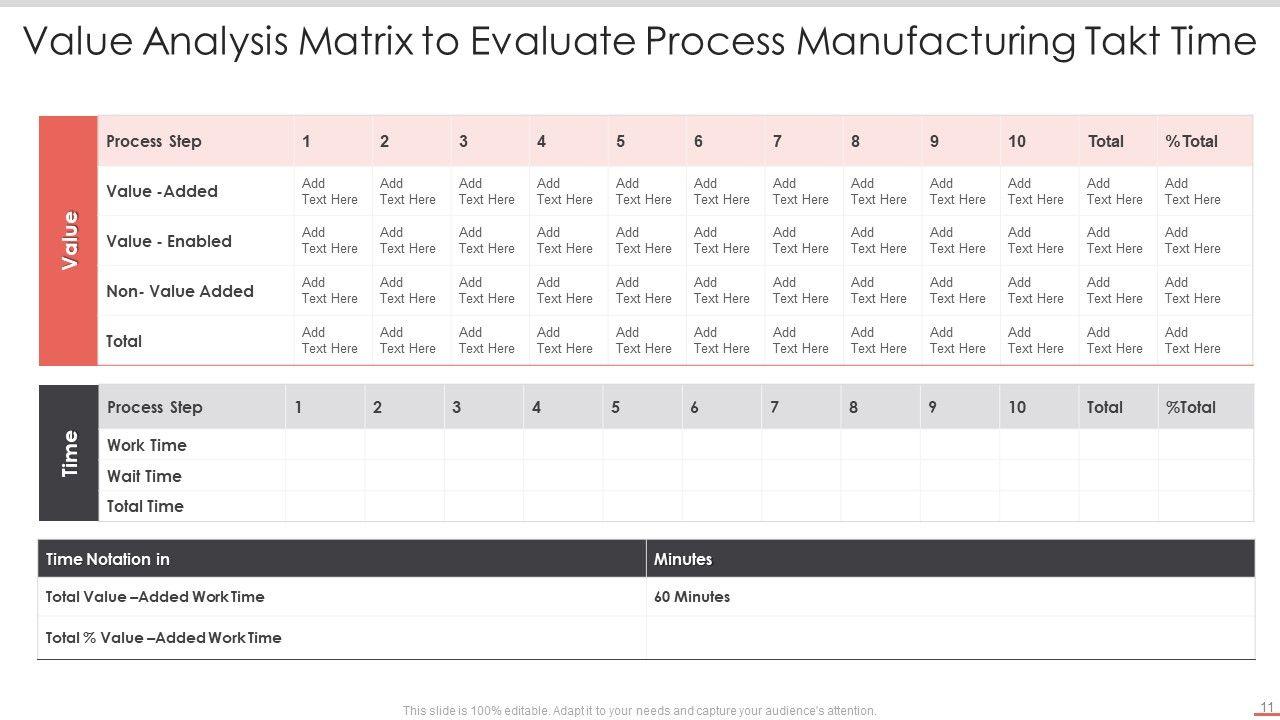1280x720 pixels.
Task: Click the Total Time row label
Action: tap(145, 506)
